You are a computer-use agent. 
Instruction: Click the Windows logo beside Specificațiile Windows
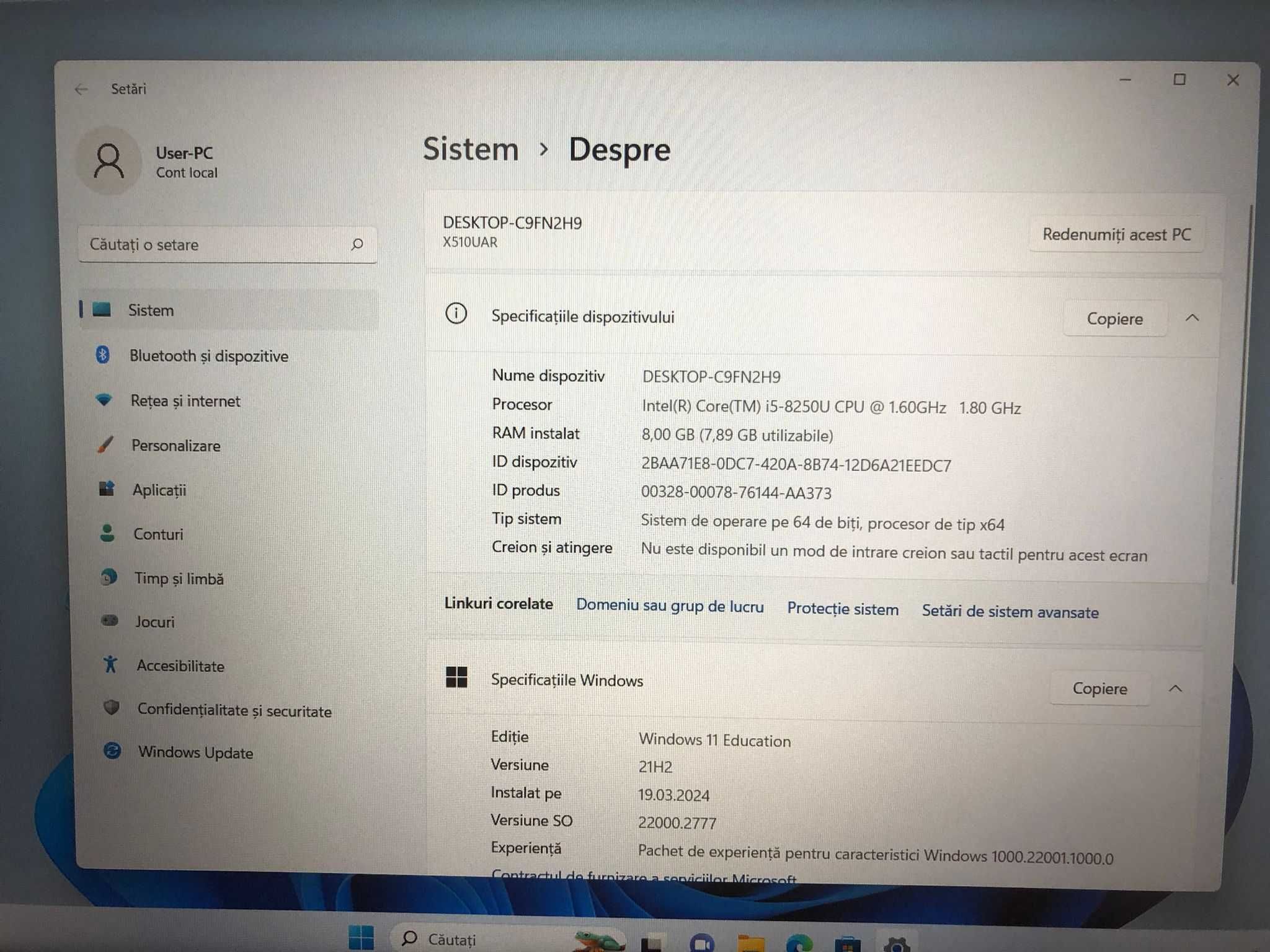pos(456,677)
